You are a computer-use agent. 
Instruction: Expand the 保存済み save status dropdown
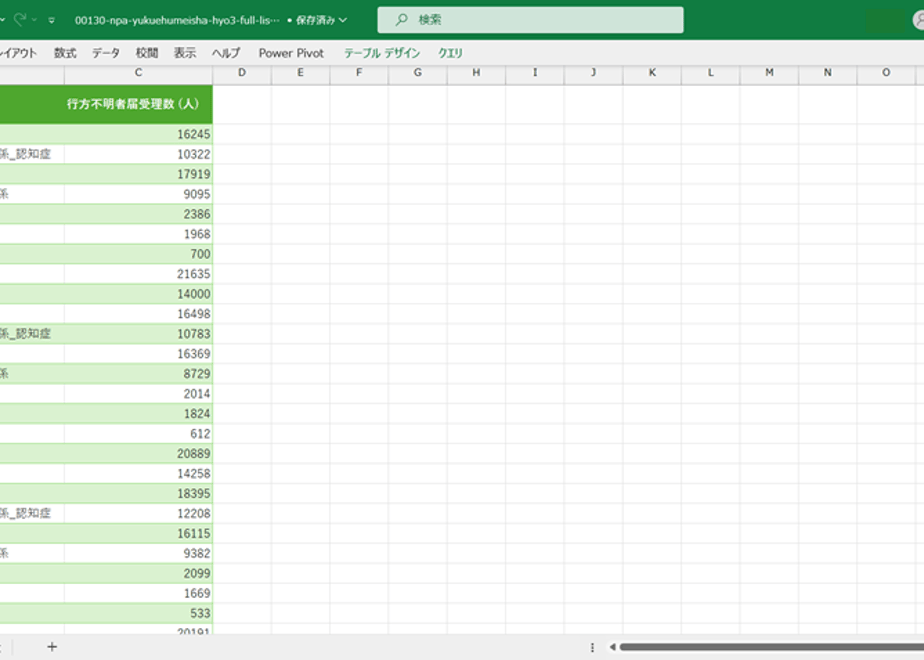[x=321, y=20]
